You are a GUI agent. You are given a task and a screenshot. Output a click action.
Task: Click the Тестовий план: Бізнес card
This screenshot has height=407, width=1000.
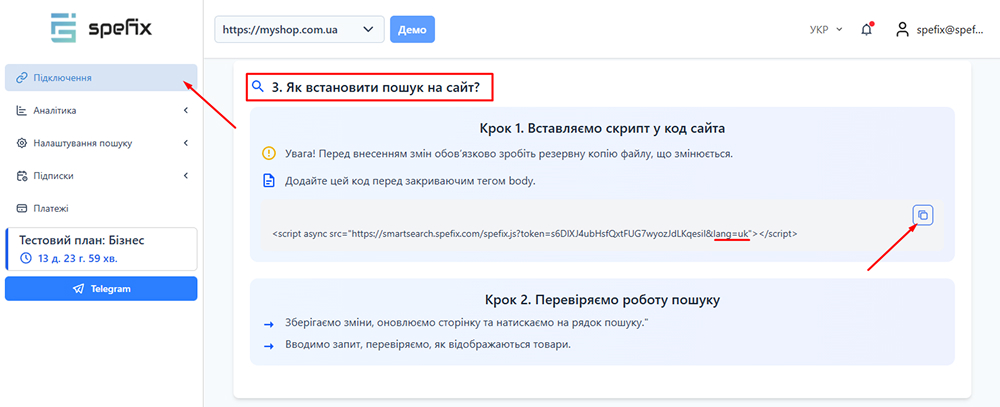point(101,249)
